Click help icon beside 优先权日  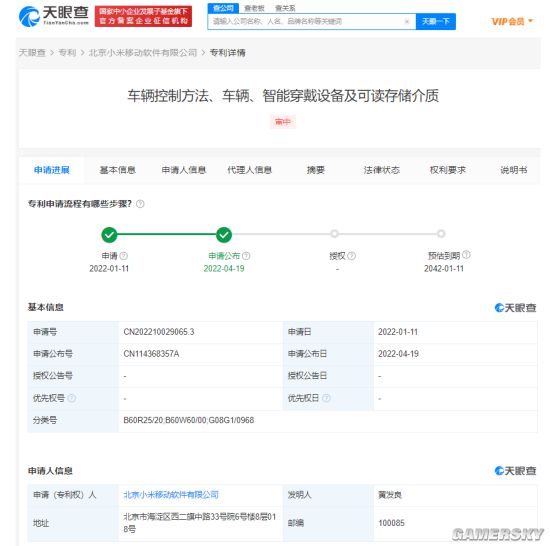pyautogui.click(x=326, y=398)
